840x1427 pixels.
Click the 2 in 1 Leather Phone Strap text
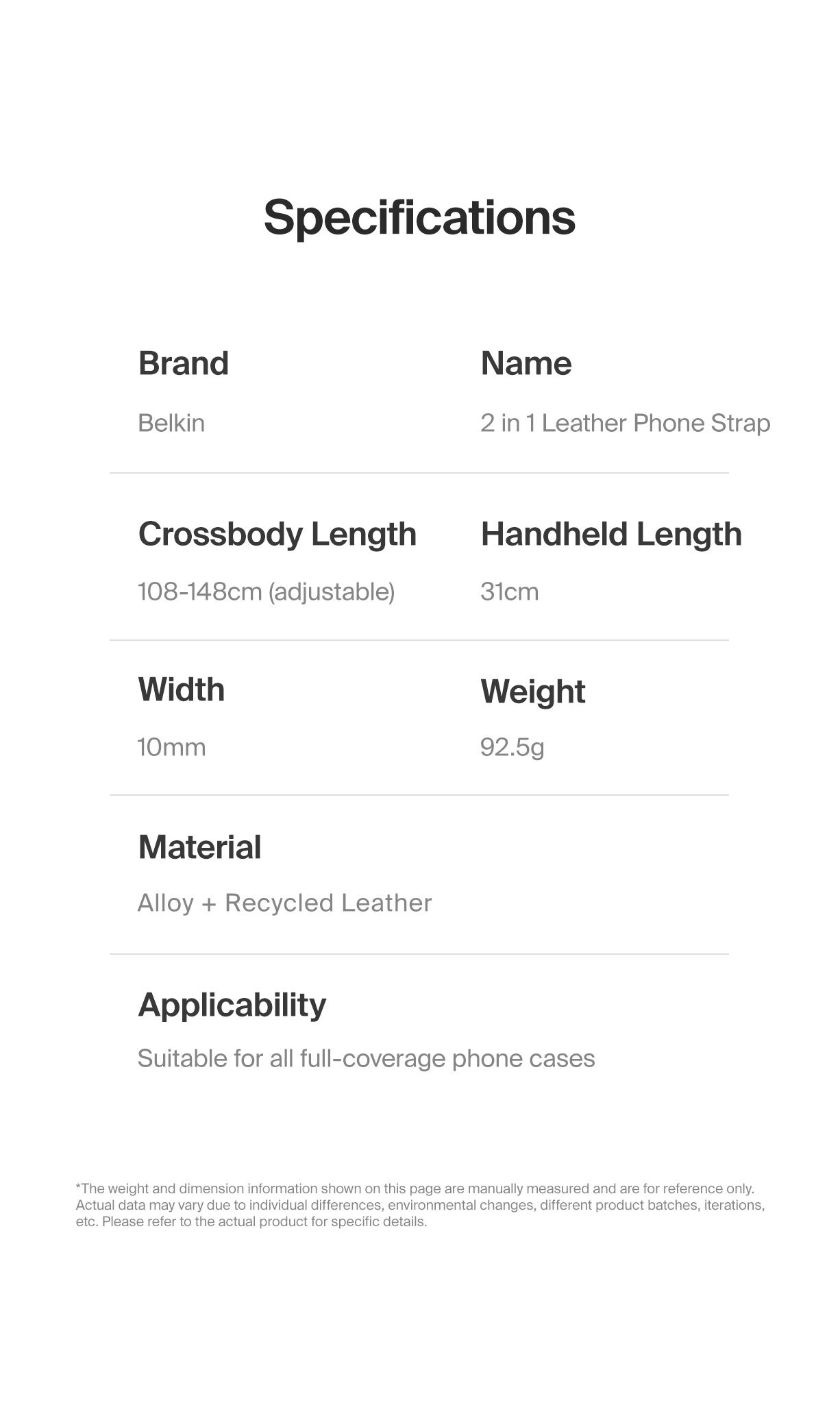[x=625, y=423]
